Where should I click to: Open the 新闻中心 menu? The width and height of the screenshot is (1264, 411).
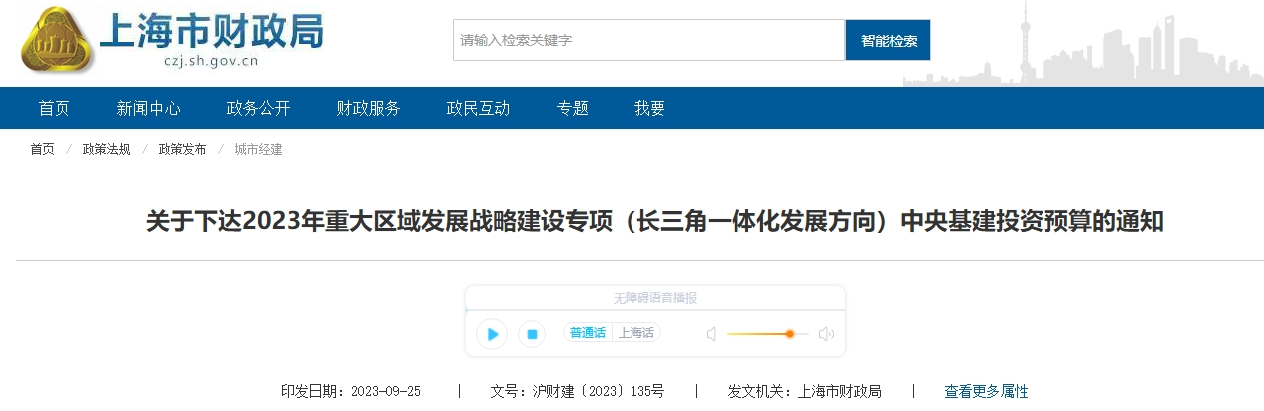(148, 108)
